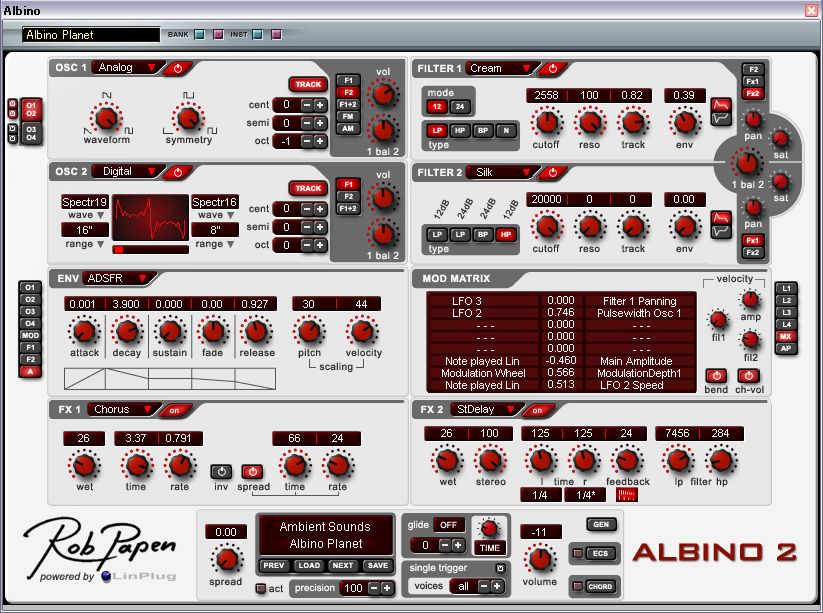Toggle the CHORD checkbox indicator
The width and height of the screenshot is (823, 613).
[578, 586]
